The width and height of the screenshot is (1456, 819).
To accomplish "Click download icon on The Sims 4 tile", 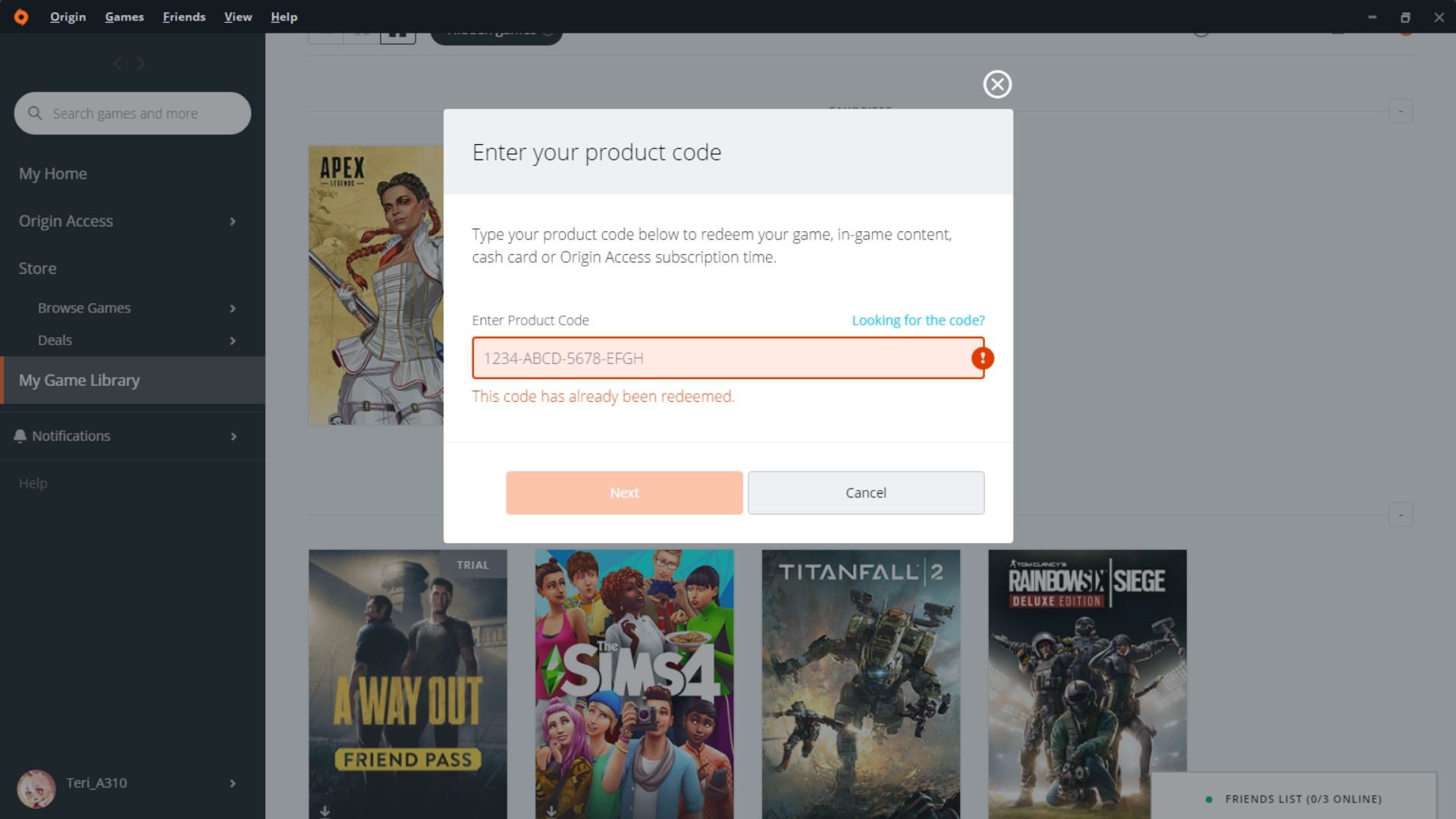I will (x=551, y=811).
